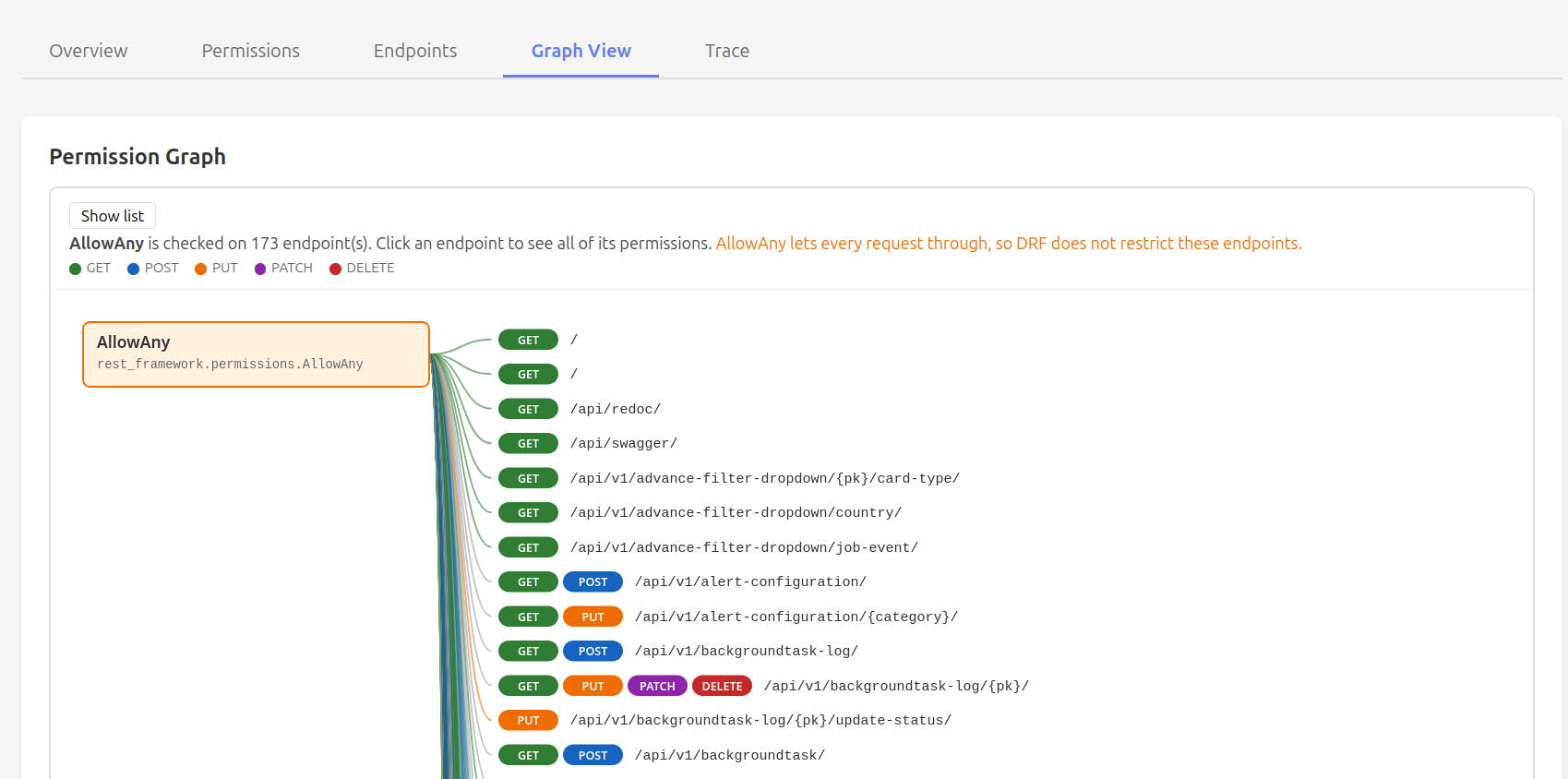Open the Permissions tab

click(251, 51)
